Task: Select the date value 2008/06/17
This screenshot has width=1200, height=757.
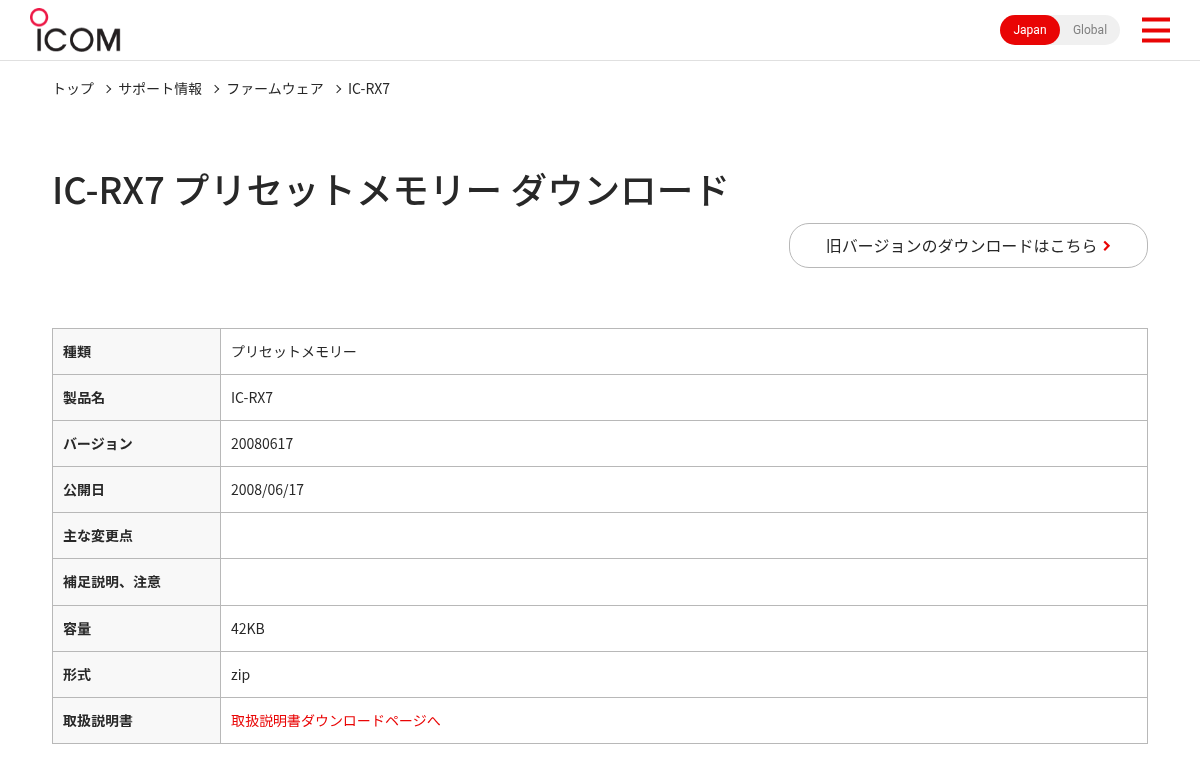Action: pos(684,489)
